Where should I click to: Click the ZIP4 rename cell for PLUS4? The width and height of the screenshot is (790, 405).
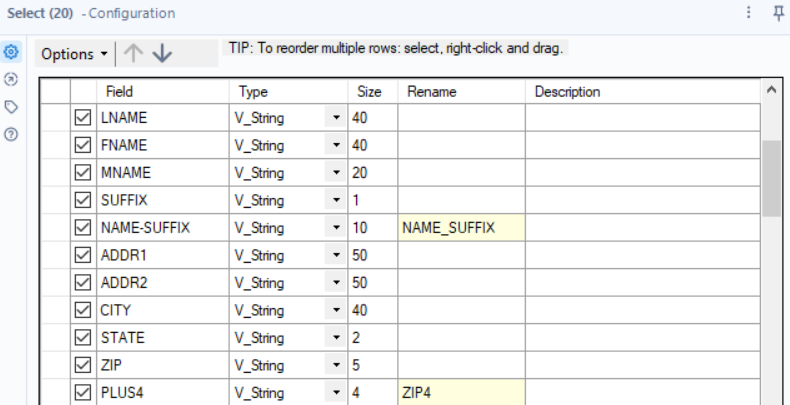(x=461, y=393)
